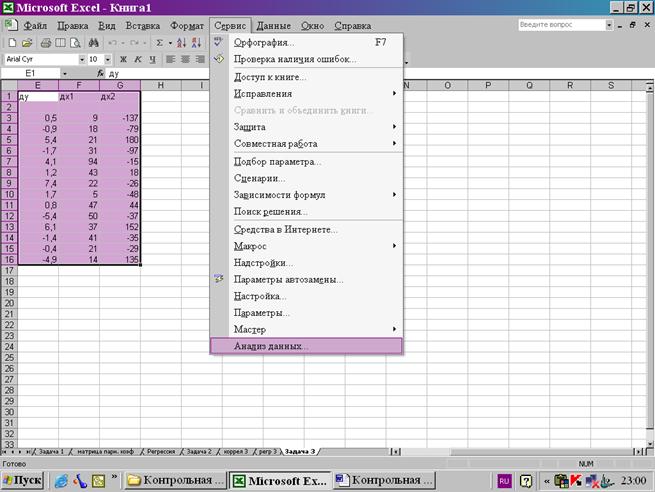Click the horizontal sheet scrollbar

[x=517, y=451]
